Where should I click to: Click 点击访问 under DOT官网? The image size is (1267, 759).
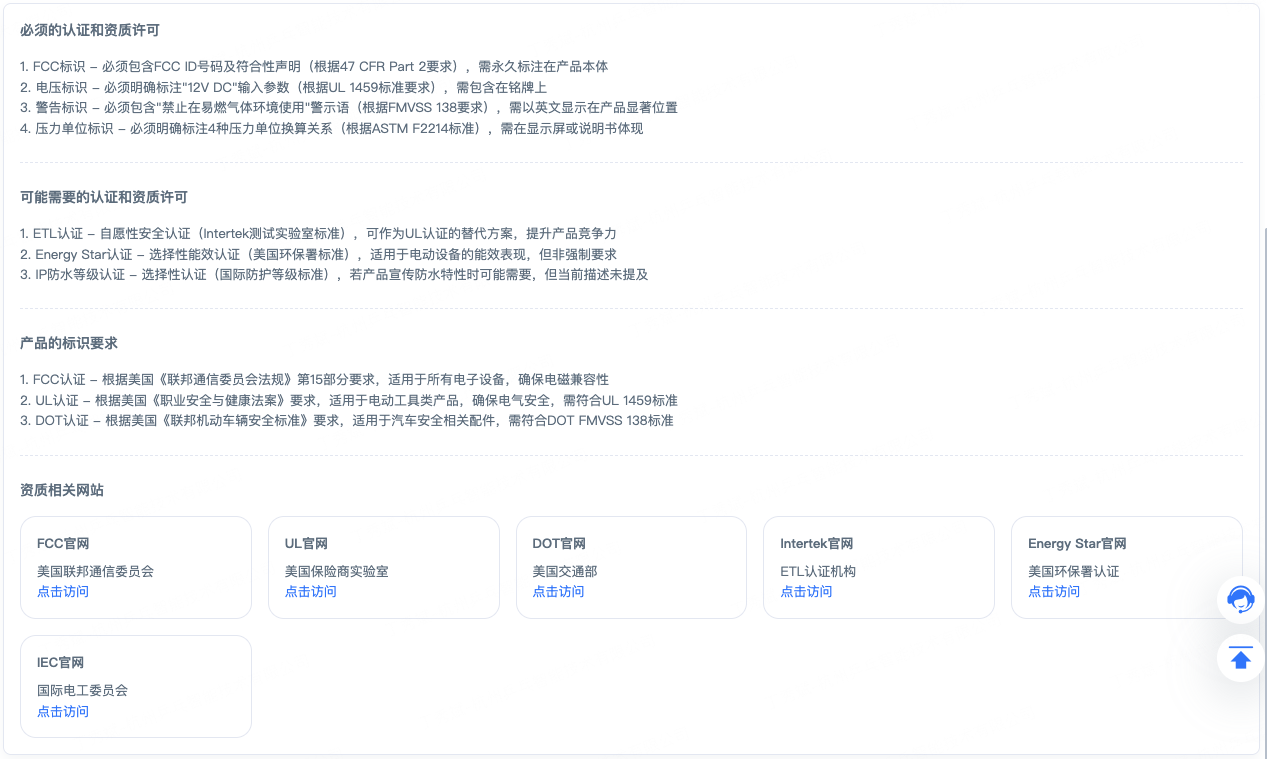tap(558, 592)
